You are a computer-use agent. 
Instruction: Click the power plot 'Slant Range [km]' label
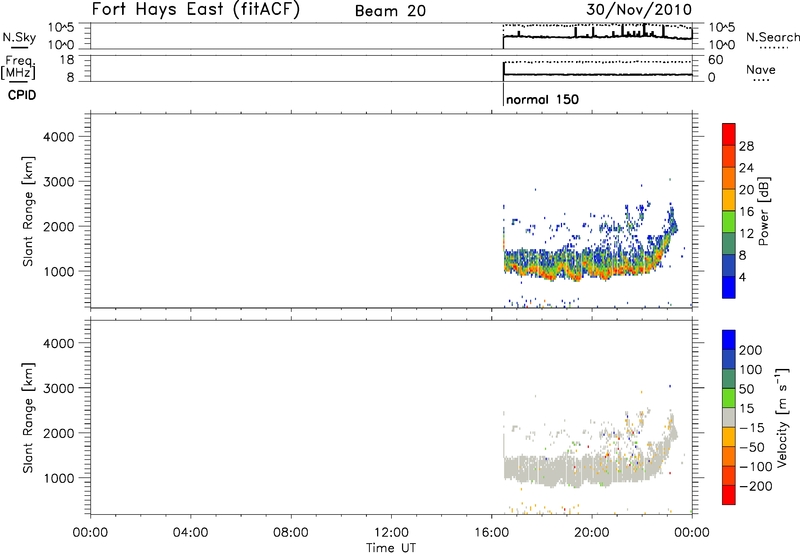coord(28,211)
